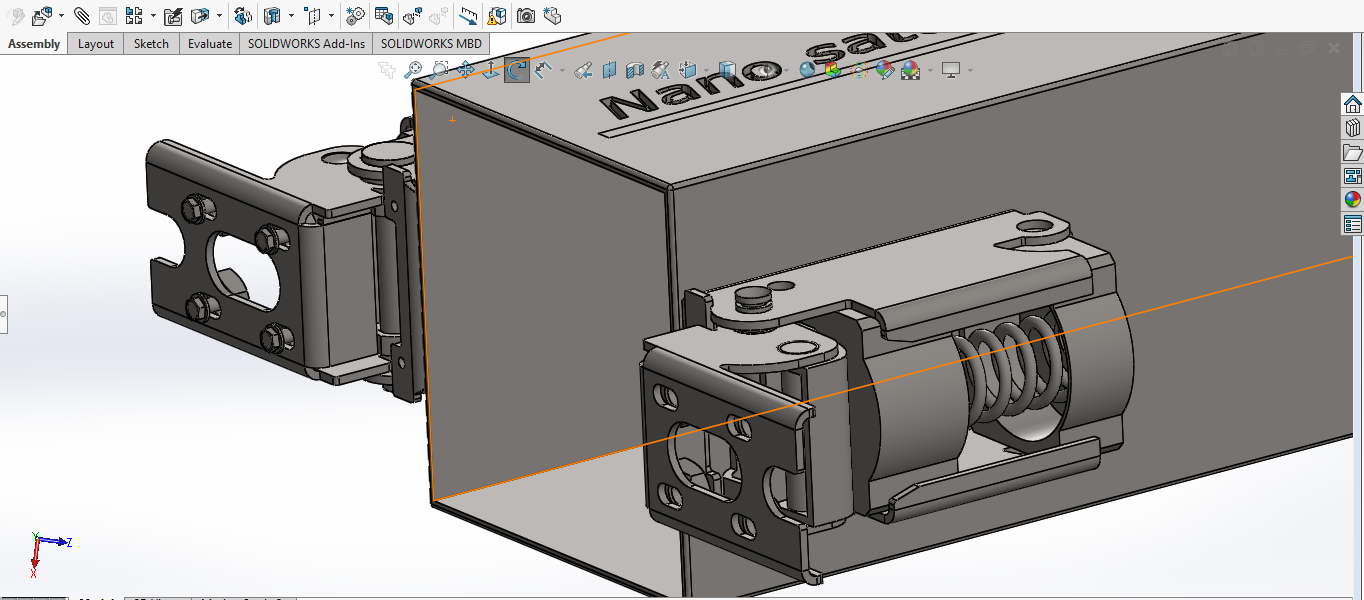Switch to the Evaluate tab
This screenshot has height=600, width=1364.
click(x=210, y=44)
